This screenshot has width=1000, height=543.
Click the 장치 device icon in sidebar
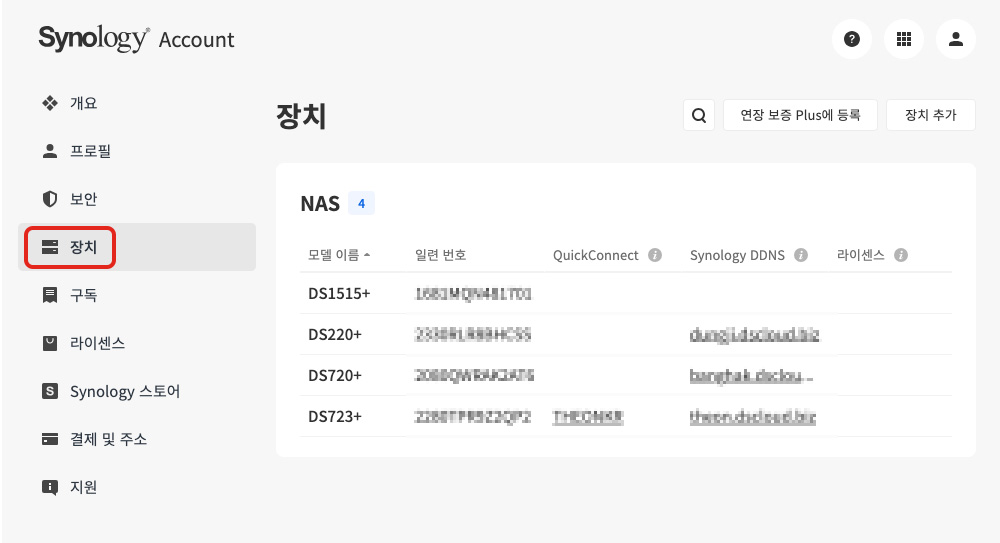50,247
